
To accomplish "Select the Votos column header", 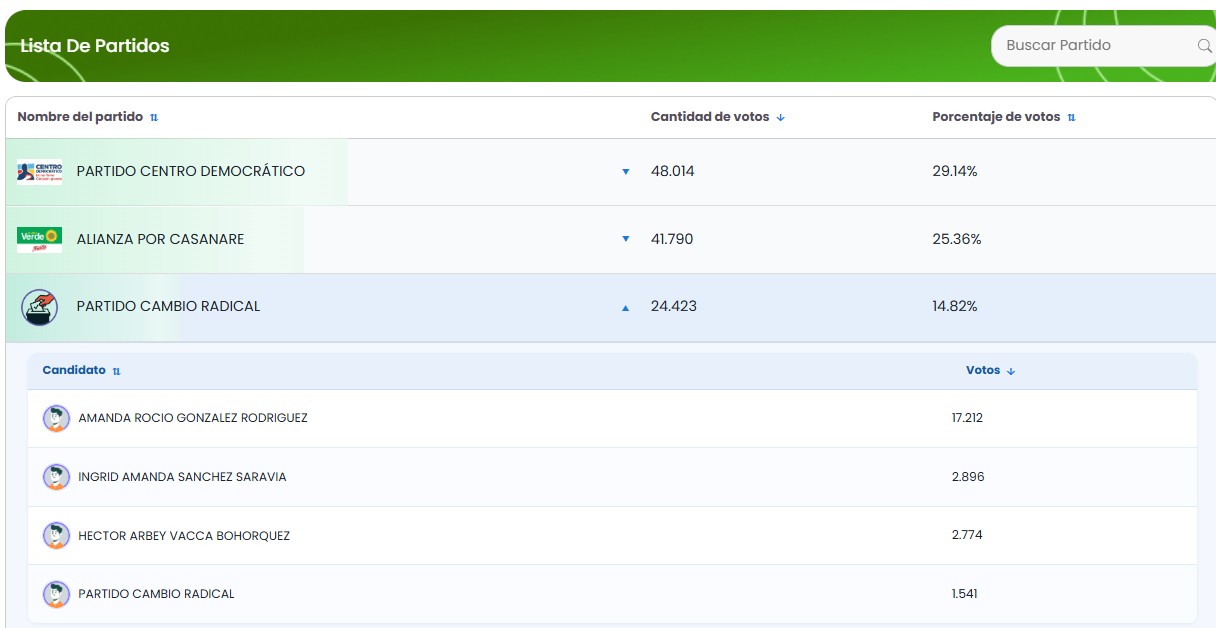I will (x=985, y=370).
